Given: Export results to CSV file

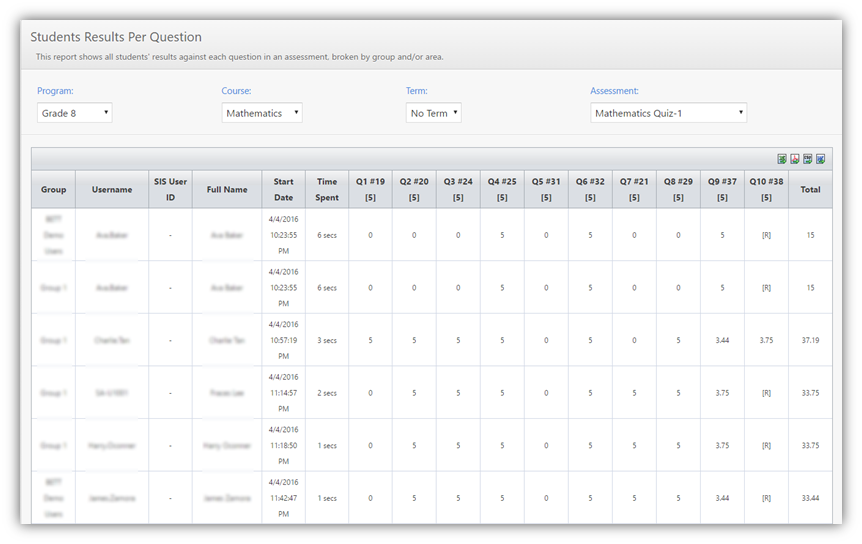Looking at the screenshot, I should point(807,159).
